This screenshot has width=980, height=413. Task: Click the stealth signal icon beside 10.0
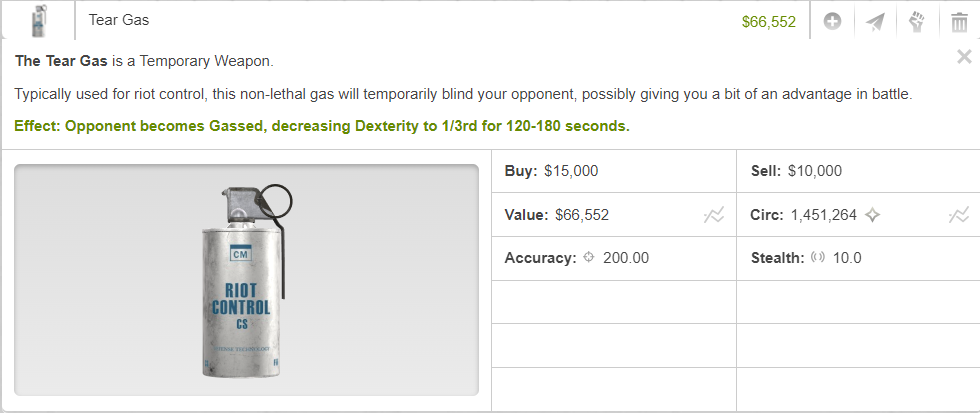point(818,257)
